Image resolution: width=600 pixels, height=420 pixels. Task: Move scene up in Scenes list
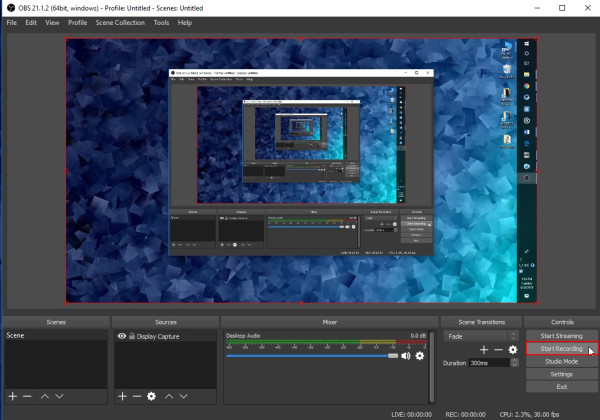[x=45, y=396]
